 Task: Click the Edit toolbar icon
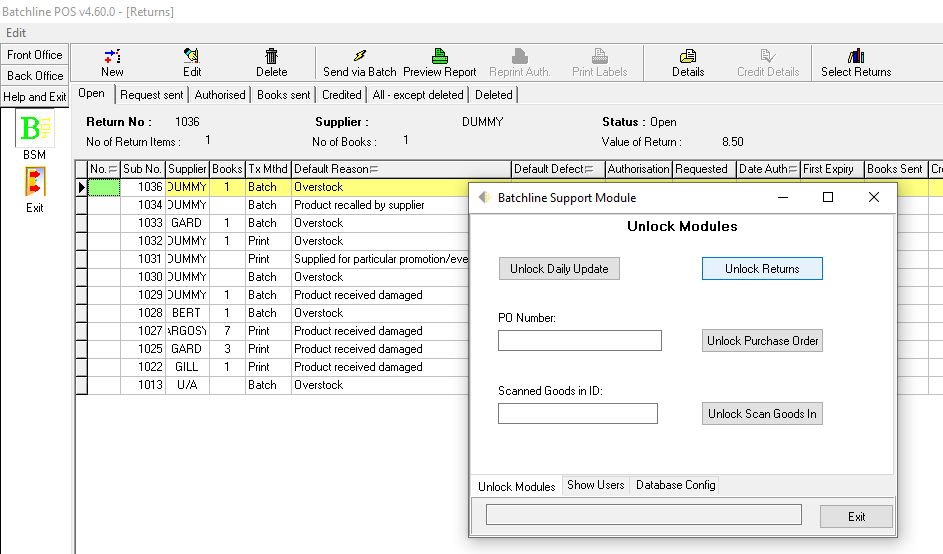pos(192,56)
